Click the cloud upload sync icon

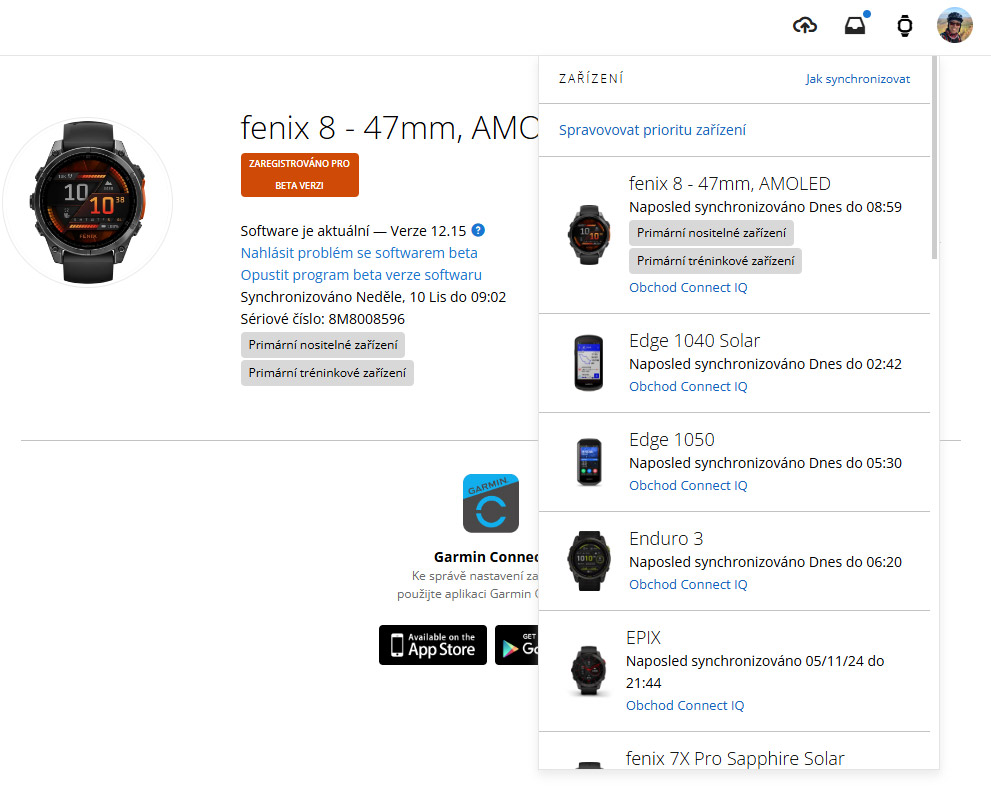(x=805, y=25)
